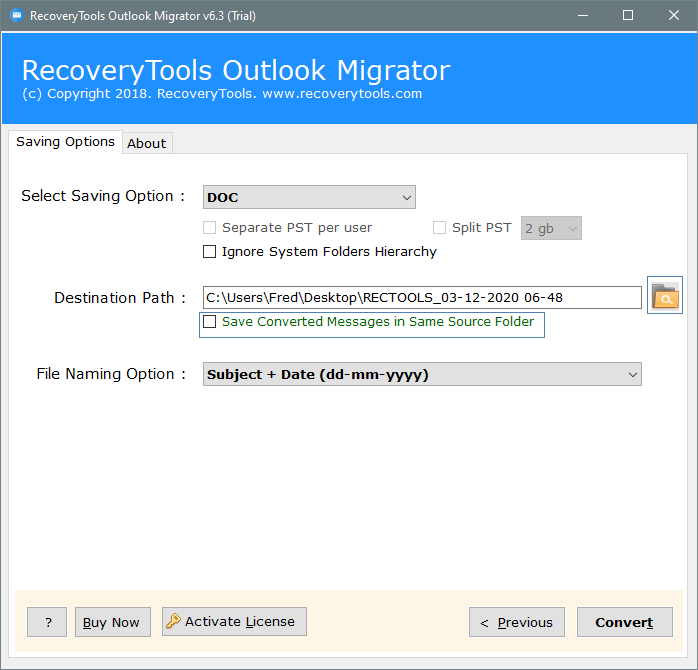Click the copyright line www.recoverytools.com text
Image resolution: width=698 pixels, height=670 pixels.
pos(342,94)
